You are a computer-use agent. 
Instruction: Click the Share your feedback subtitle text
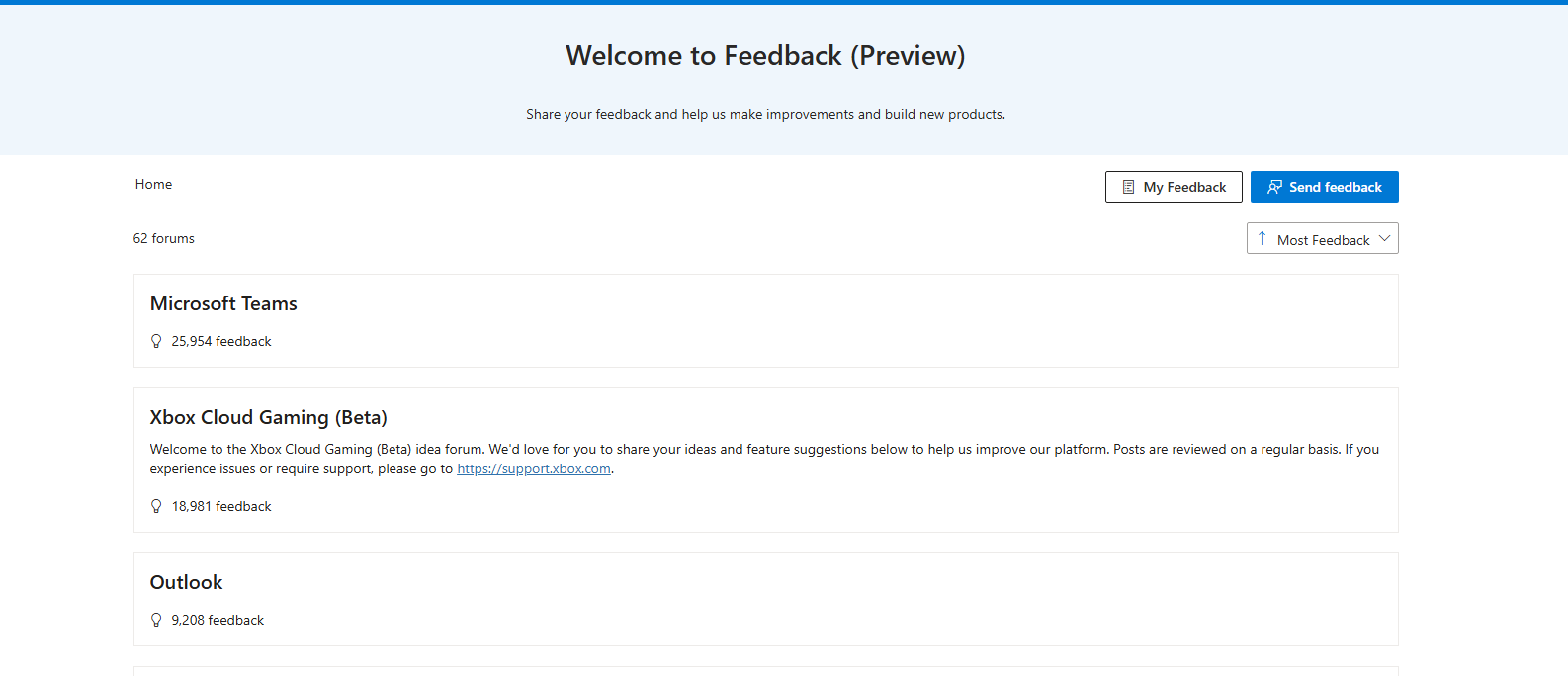tap(765, 114)
